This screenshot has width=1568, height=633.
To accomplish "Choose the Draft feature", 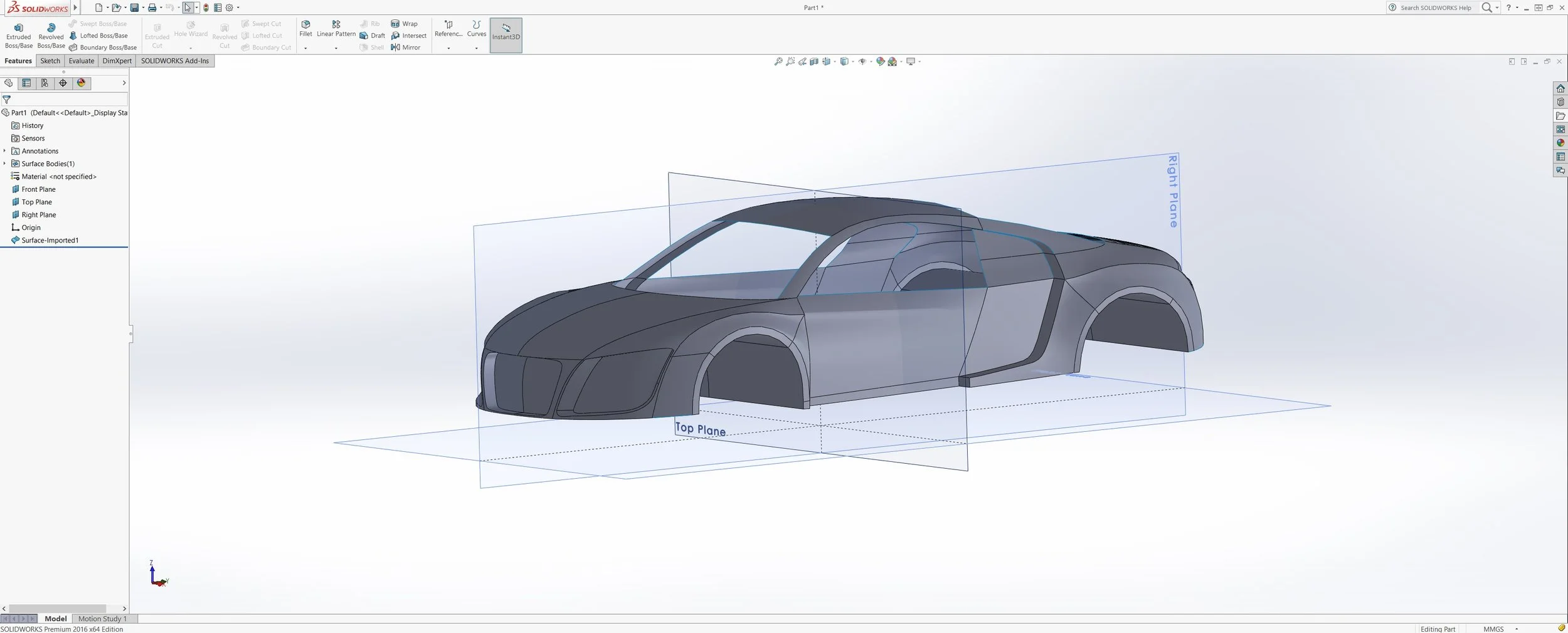I will [373, 36].
